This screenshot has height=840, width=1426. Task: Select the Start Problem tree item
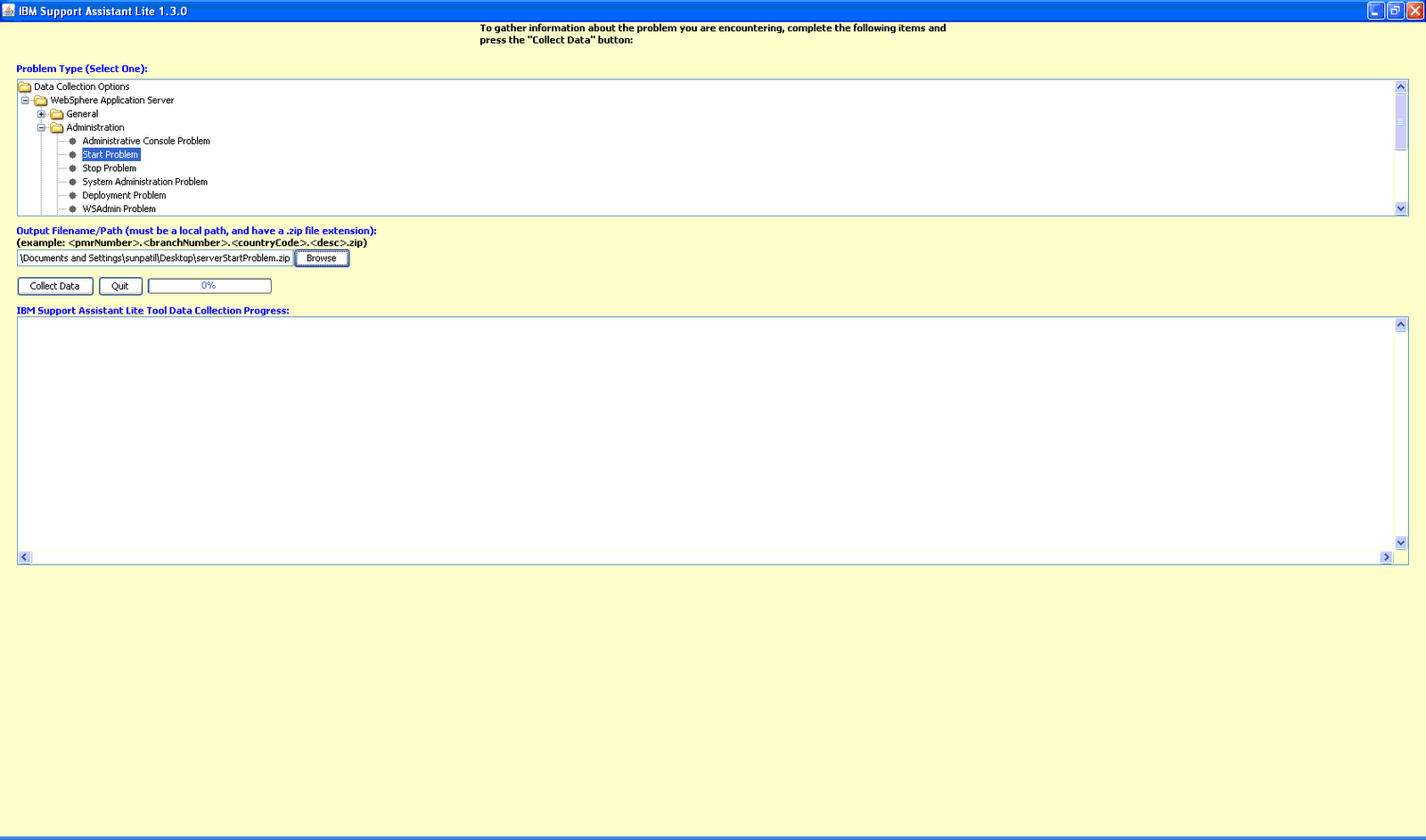111,155
